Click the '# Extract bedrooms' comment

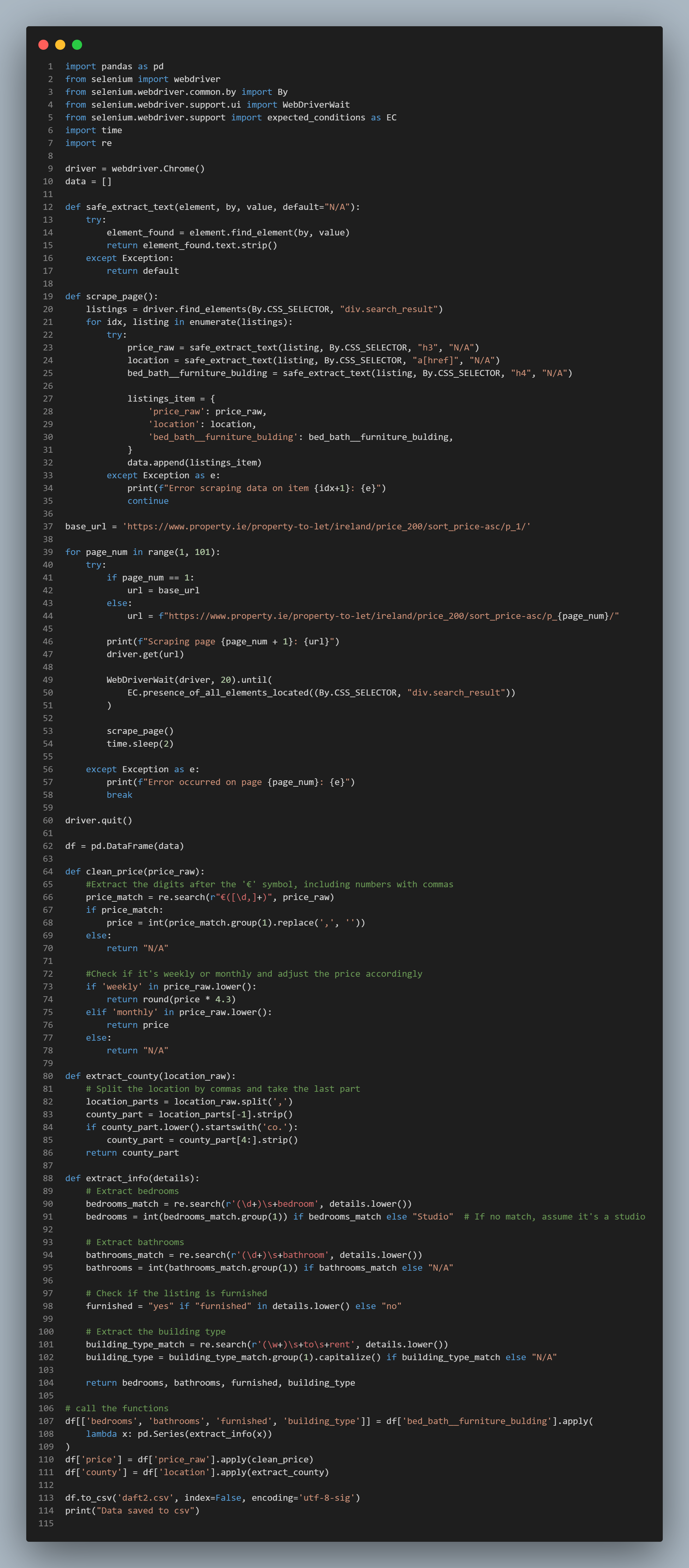(x=133, y=1191)
